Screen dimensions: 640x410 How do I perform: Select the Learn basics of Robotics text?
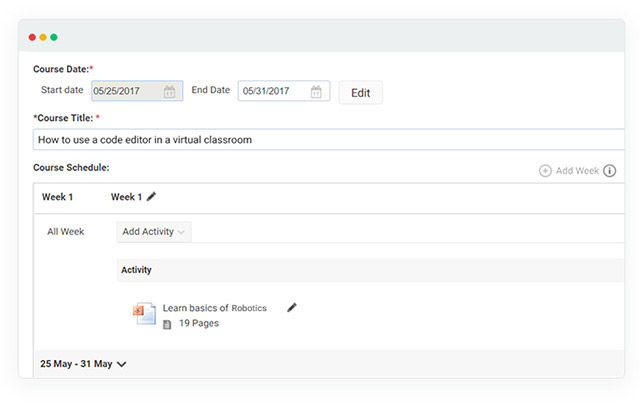[x=214, y=308]
